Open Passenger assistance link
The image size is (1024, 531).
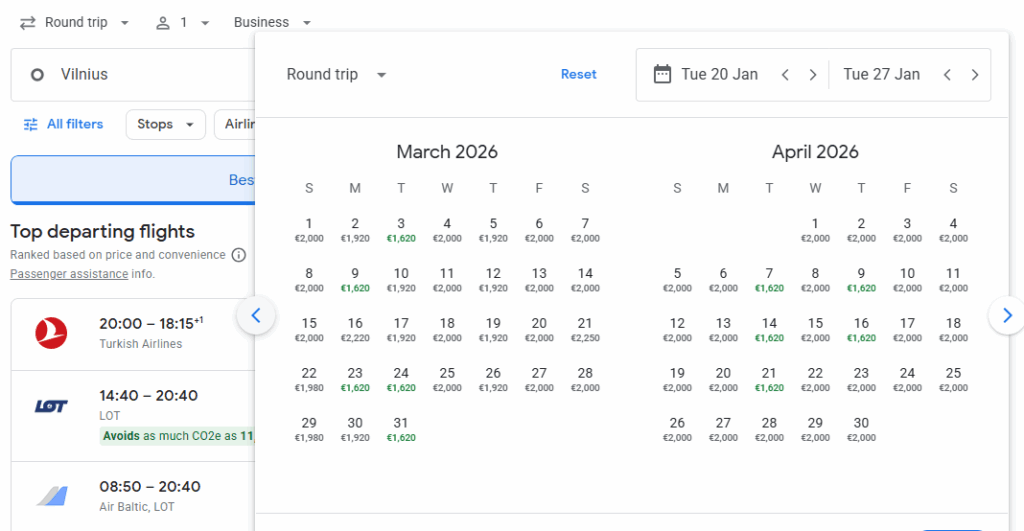(69, 274)
